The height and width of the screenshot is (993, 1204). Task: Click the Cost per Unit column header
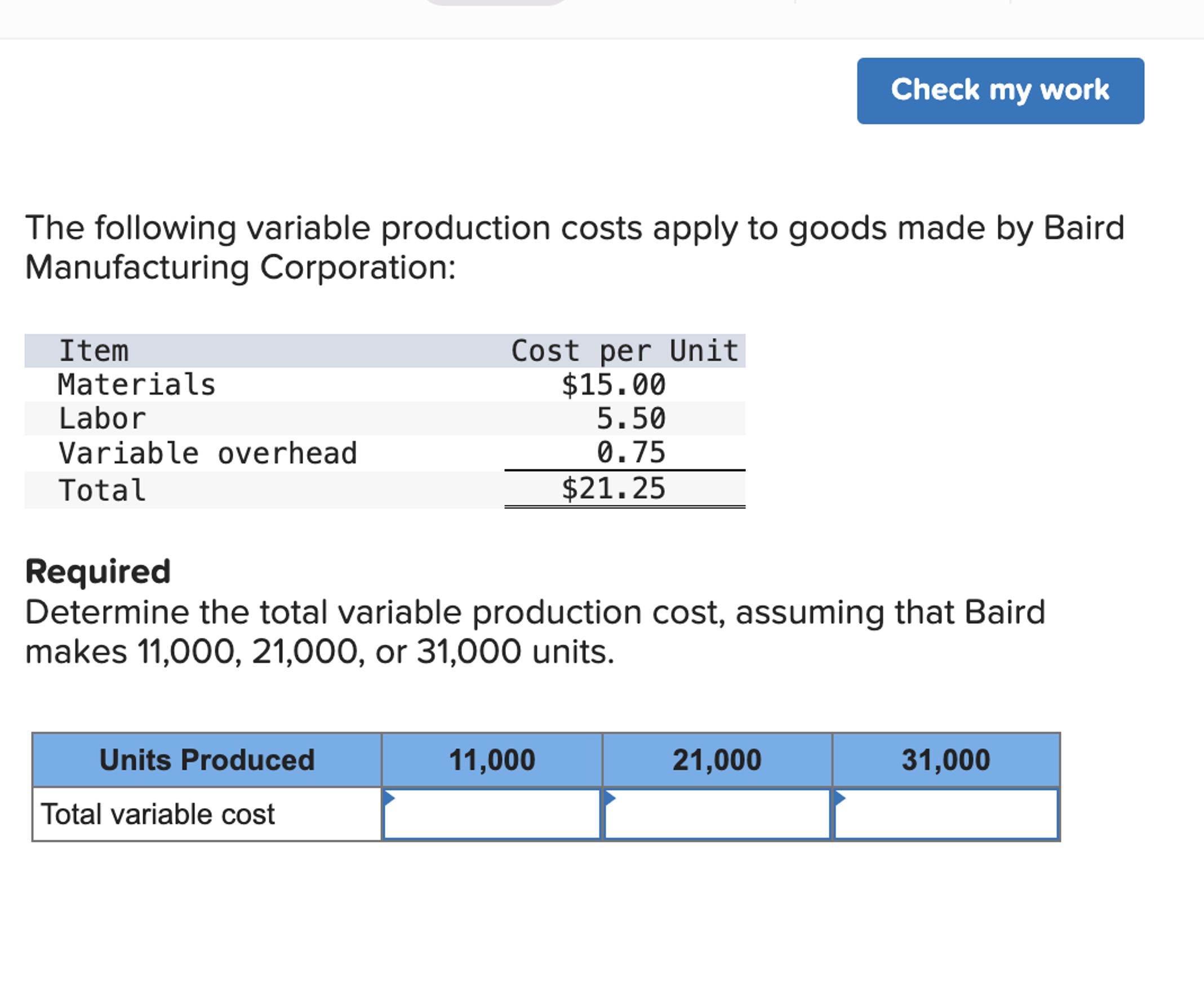(x=627, y=350)
